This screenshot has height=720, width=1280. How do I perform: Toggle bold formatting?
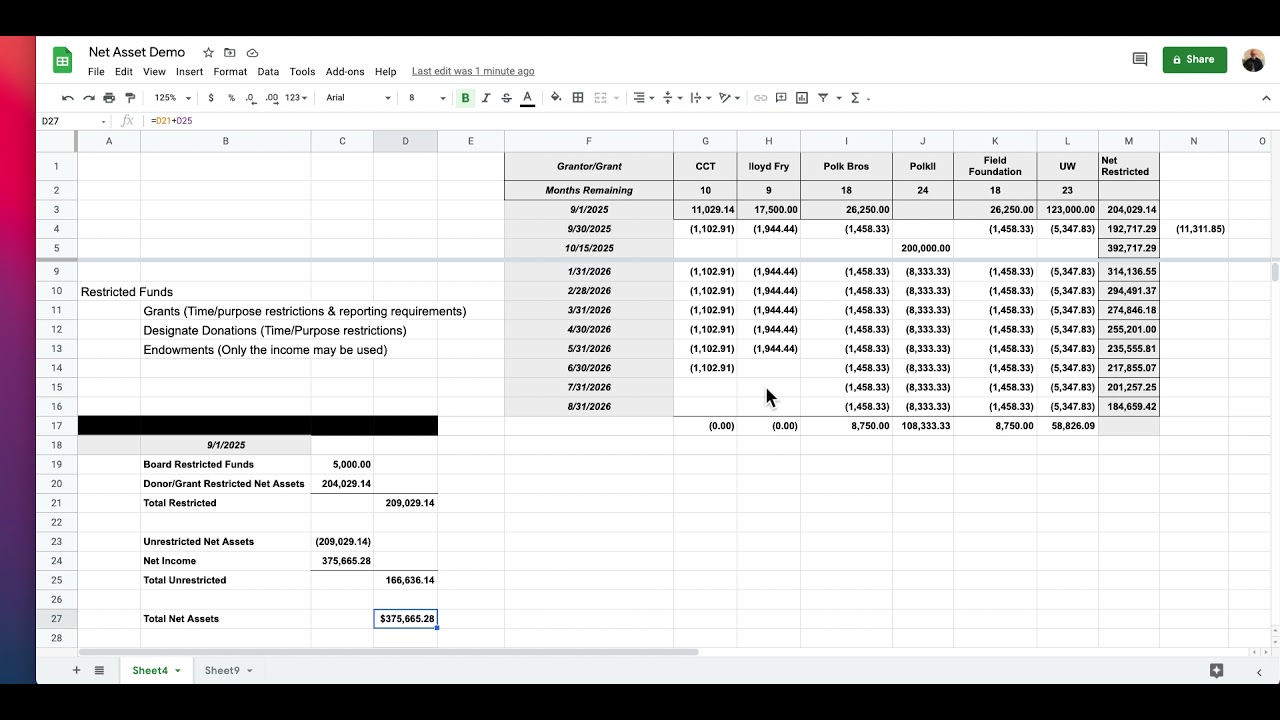[x=465, y=98]
